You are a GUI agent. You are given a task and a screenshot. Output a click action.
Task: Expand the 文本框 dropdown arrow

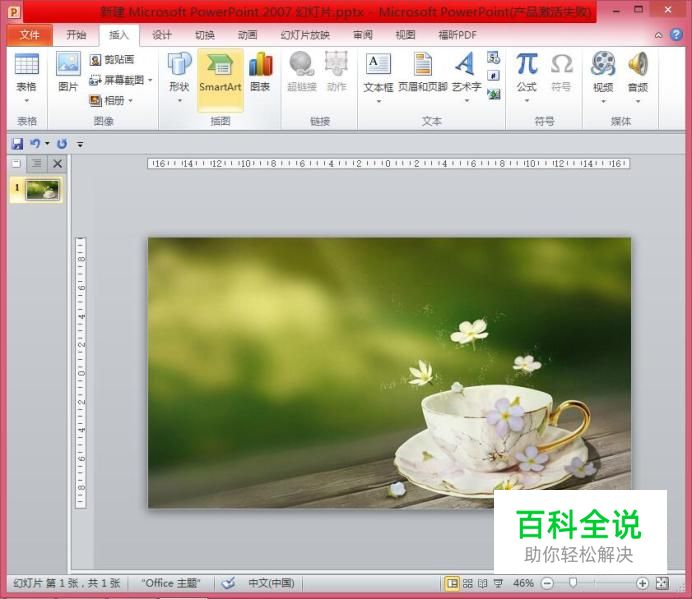[379, 102]
